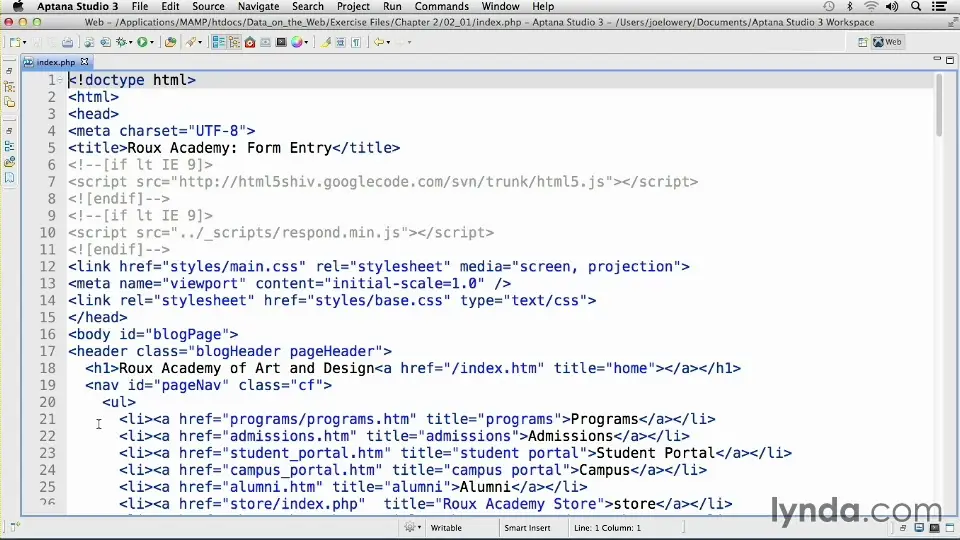Click line number 16 in gutter
The width and height of the screenshot is (960, 540).
click(48, 334)
